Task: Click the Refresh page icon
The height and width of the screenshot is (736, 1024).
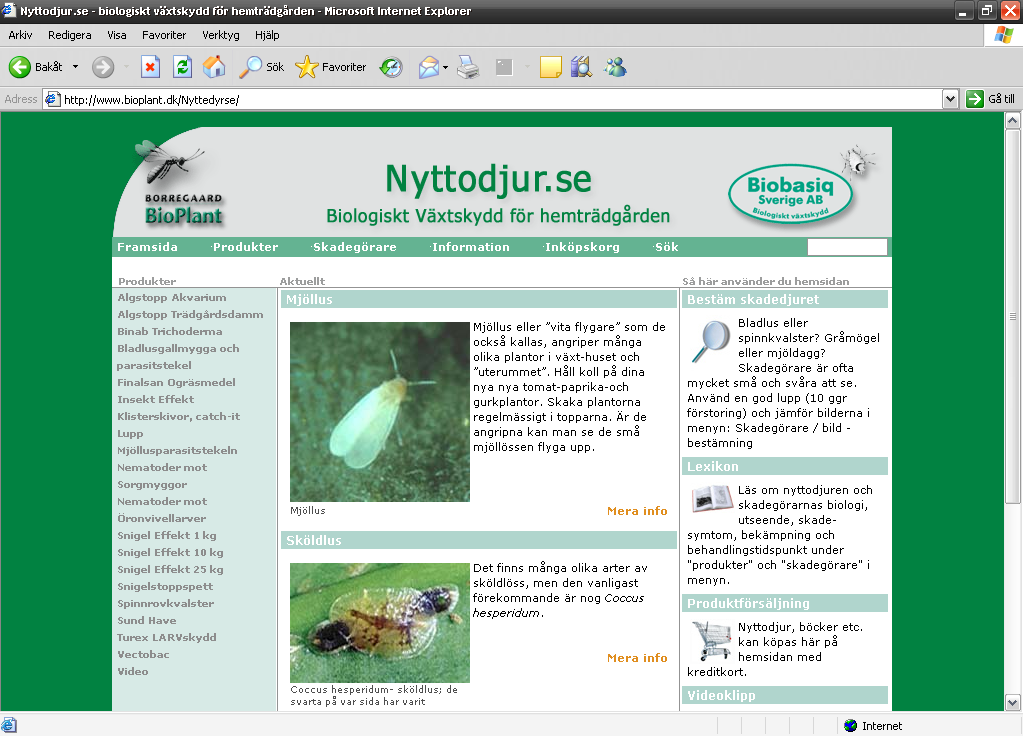Action: [182, 67]
